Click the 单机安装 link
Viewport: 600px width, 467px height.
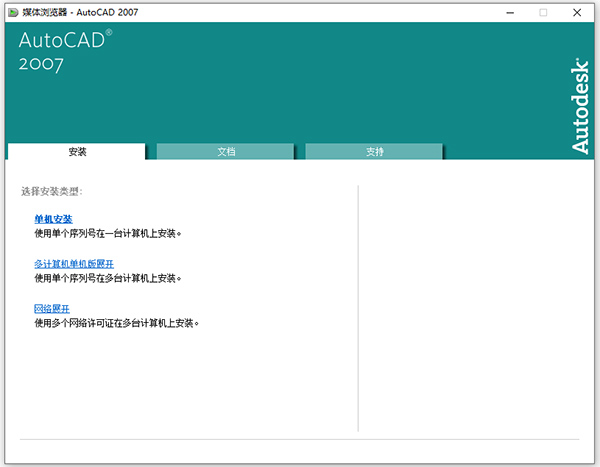click(x=54, y=219)
